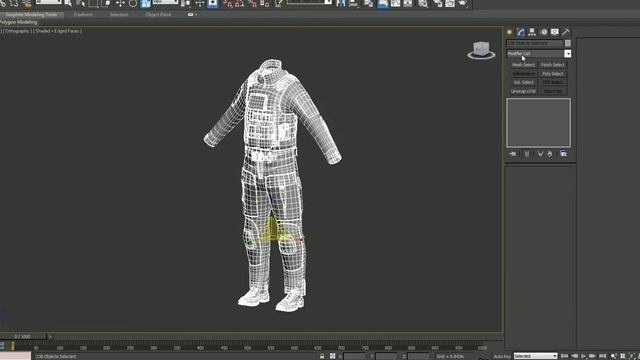640x360 pixels.
Task: Click Configure Modifier Sets icon
Action: (563, 154)
